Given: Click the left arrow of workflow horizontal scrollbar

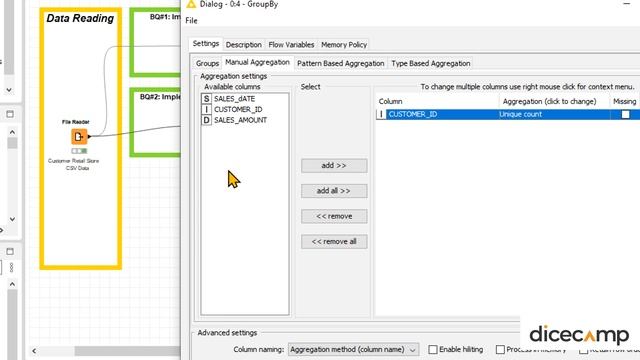Looking at the screenshot, I should (x=34, y=351).
